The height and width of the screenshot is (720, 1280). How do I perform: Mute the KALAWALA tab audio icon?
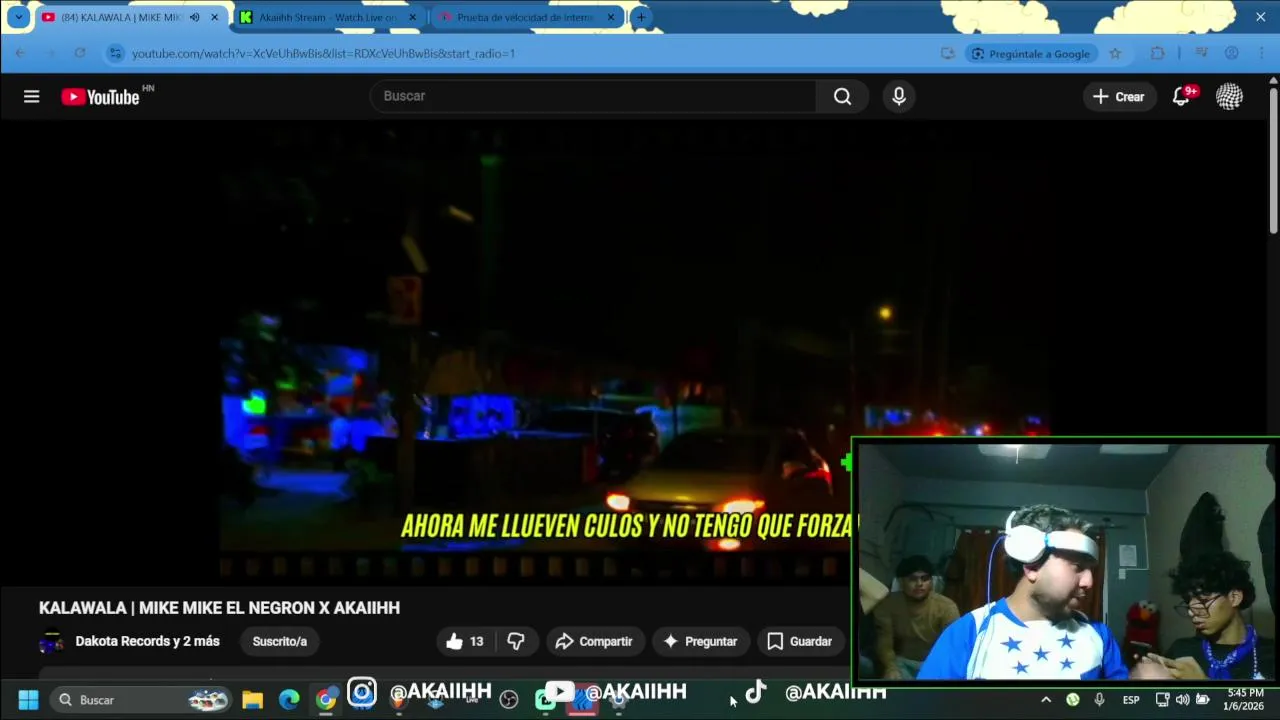click(194, 17)
